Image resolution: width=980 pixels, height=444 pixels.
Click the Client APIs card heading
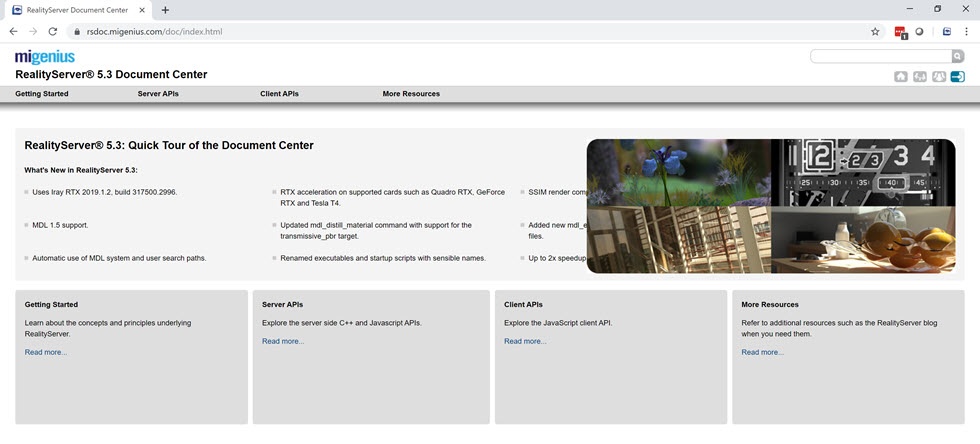point(523,305)
